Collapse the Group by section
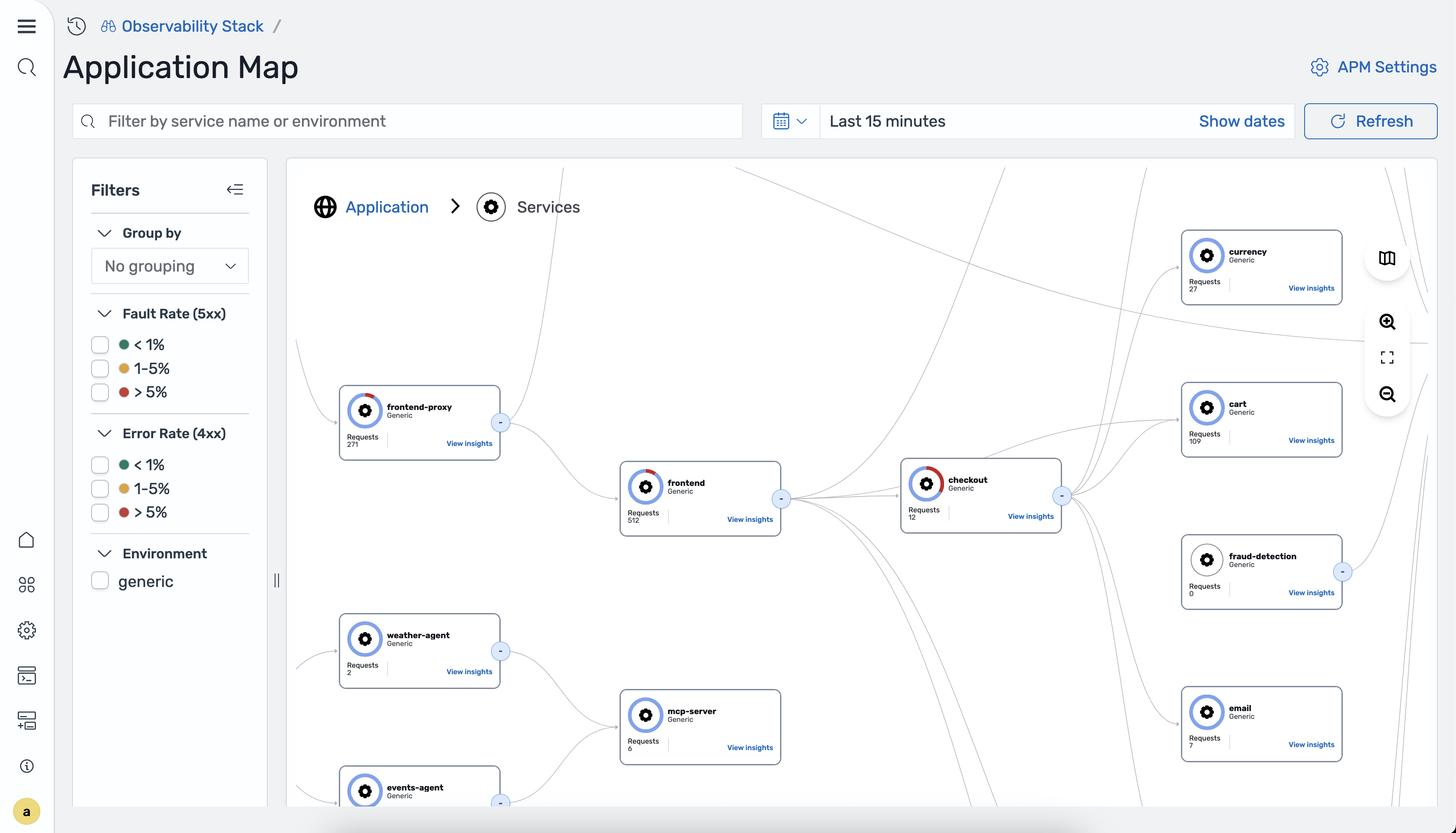Viewport: 1456px width, 833px height. tap(104, 233)
